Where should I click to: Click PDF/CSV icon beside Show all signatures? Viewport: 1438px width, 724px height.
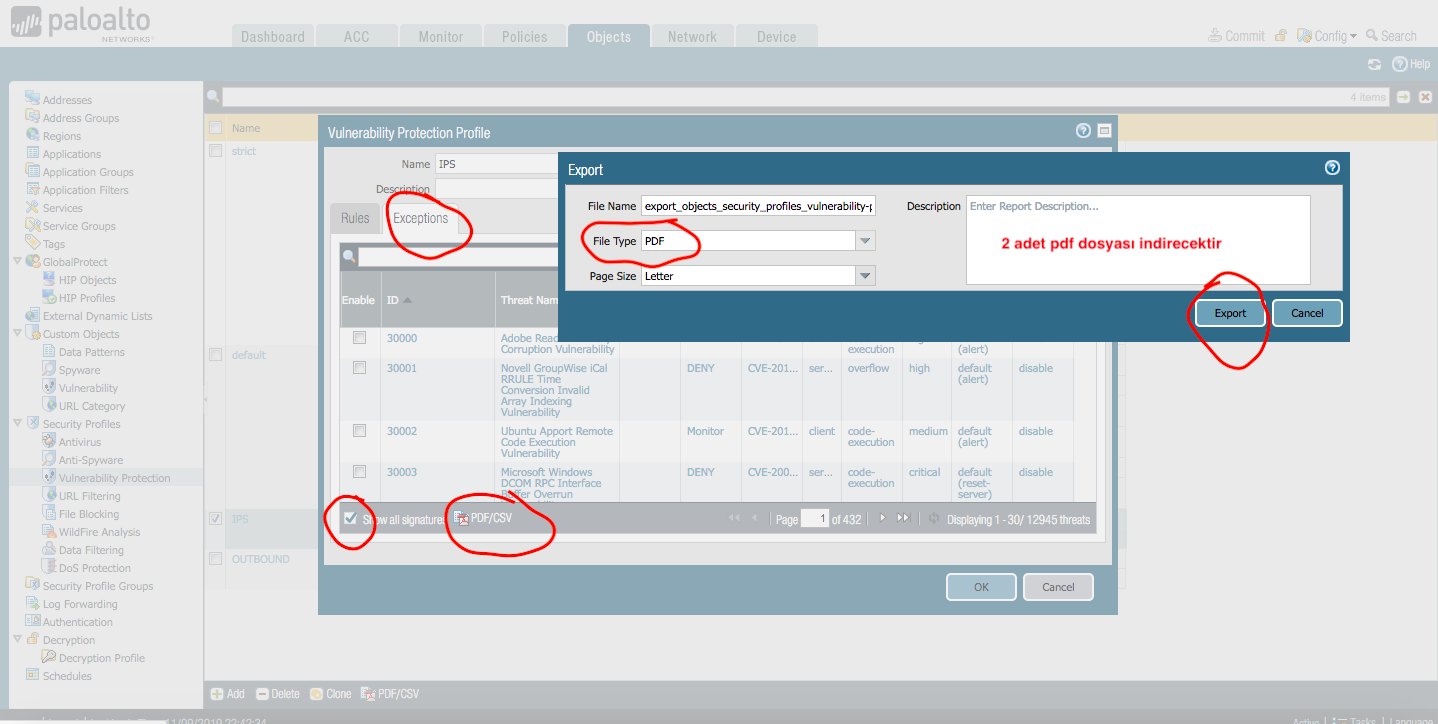pyautogui.click(x=461, y=519)
